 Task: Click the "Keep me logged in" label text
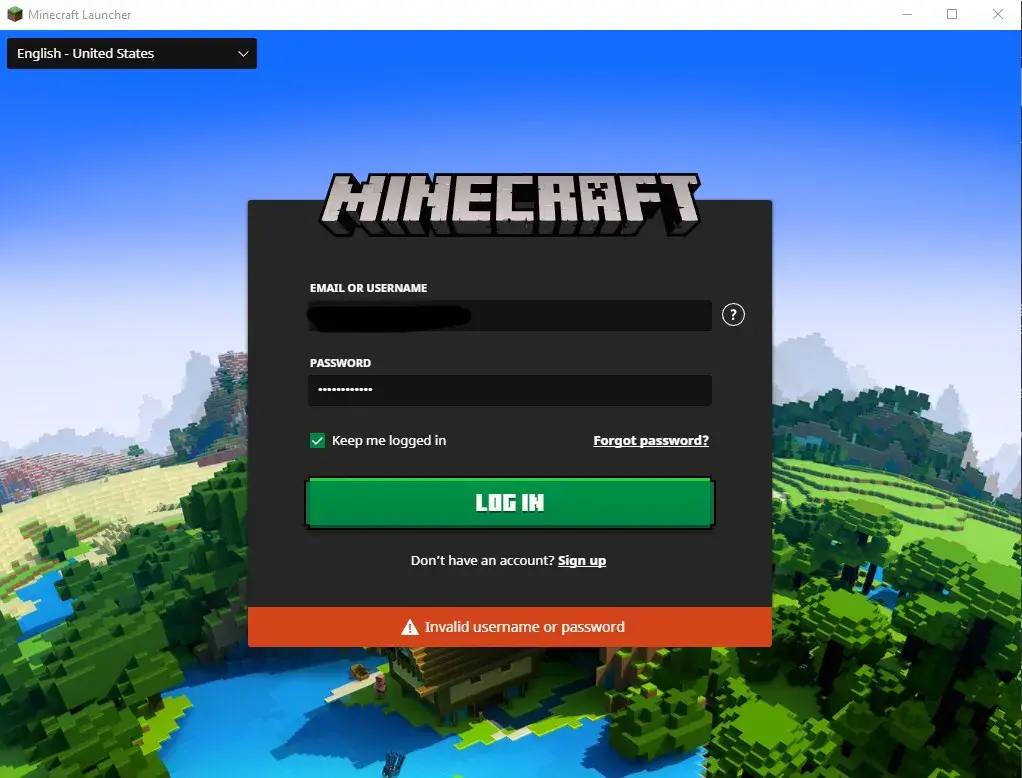pyautogui.click(x=389, y=441)
